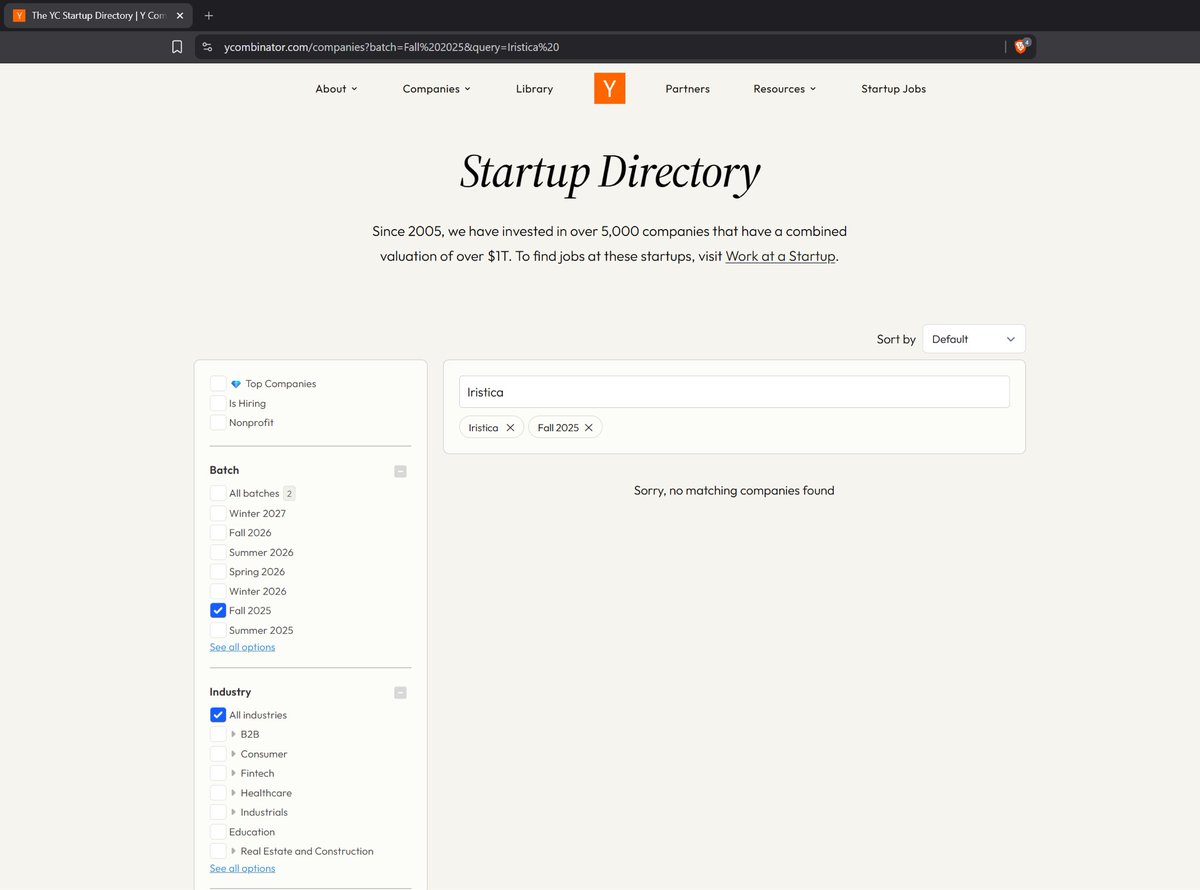Check the Winter 2026 batch

218,591
